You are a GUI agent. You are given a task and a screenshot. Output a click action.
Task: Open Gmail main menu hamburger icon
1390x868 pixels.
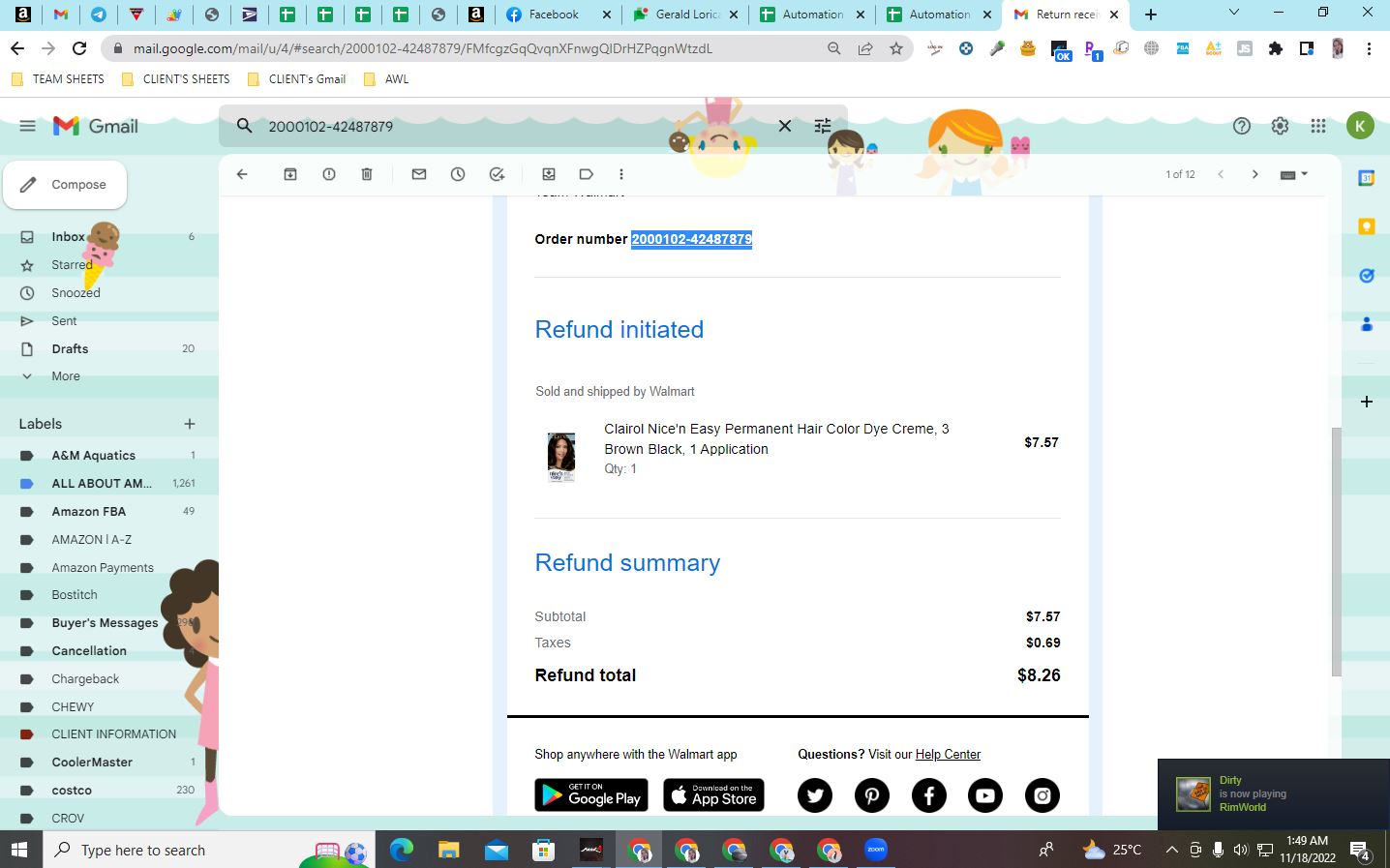point(27,126)
